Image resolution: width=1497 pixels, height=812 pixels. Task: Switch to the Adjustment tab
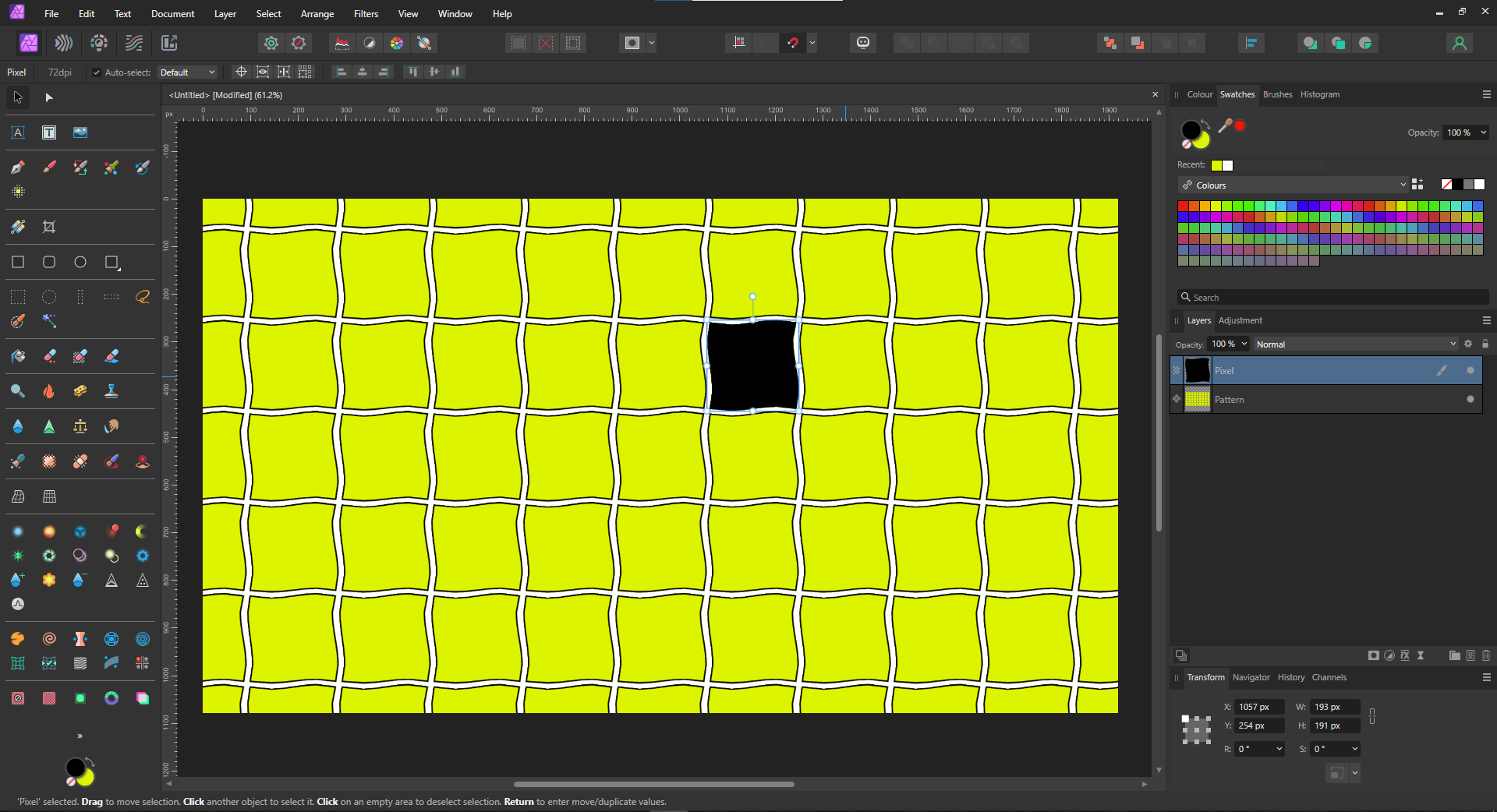click(x=1240, y=320)
